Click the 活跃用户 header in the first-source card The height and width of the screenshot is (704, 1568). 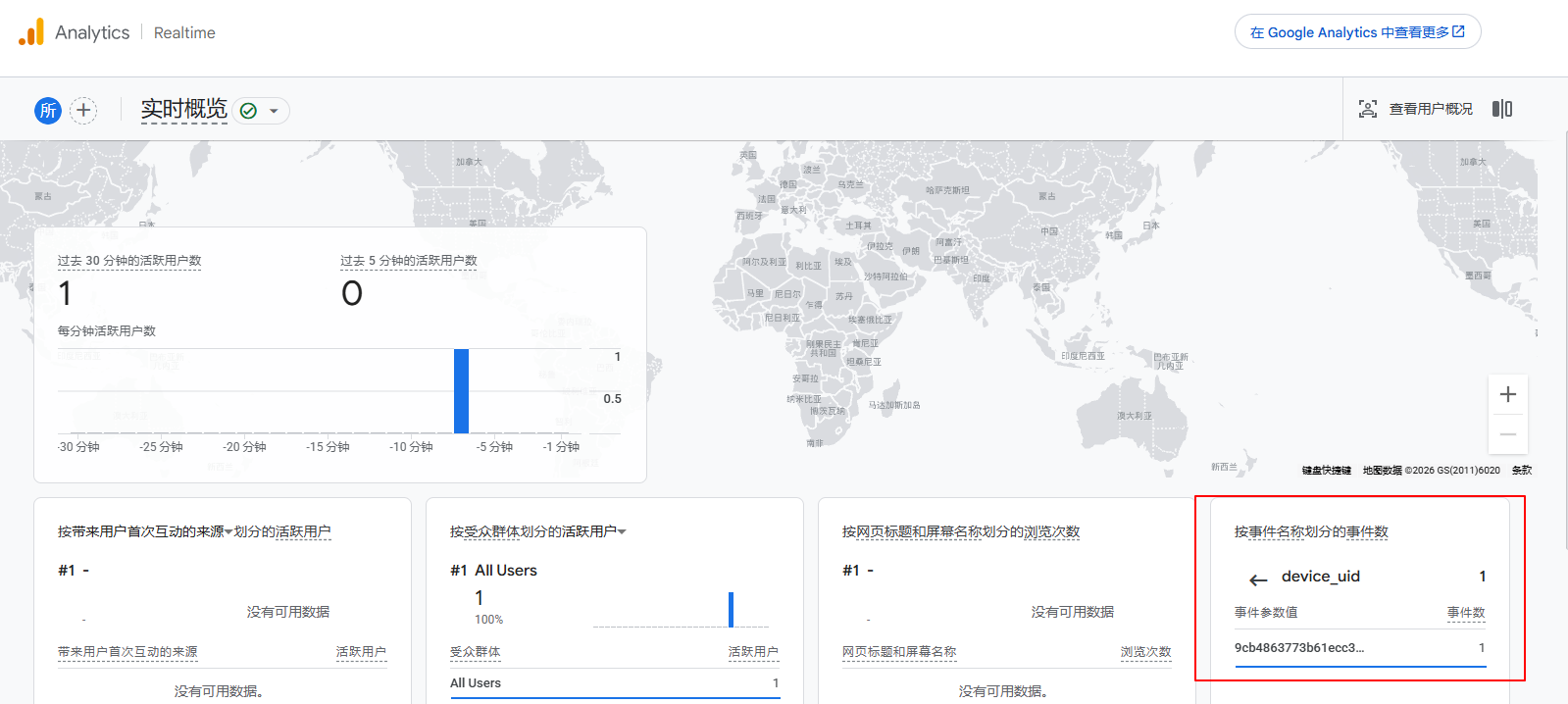(361, 652)
